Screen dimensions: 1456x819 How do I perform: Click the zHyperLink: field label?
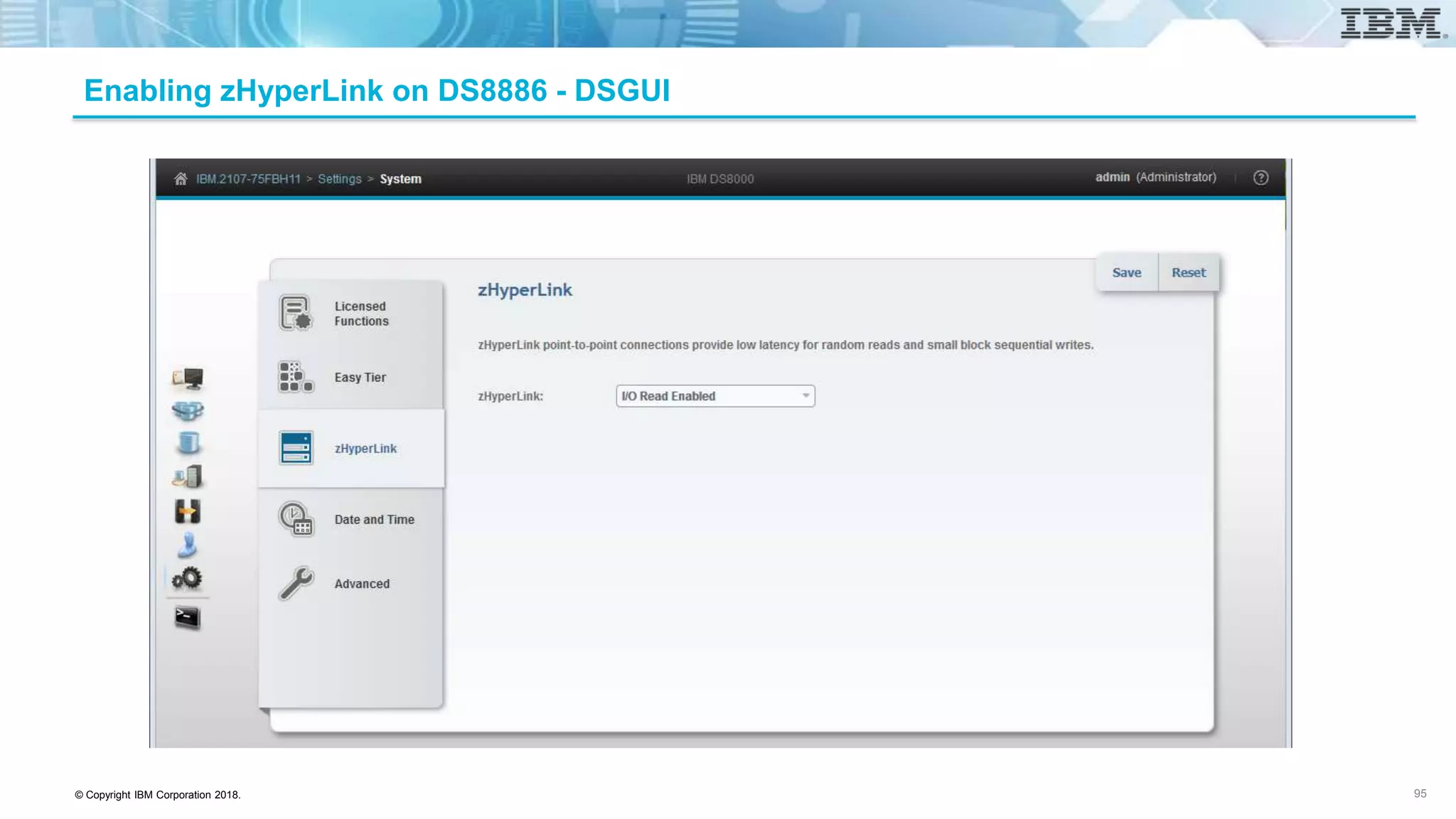point(510,396)
